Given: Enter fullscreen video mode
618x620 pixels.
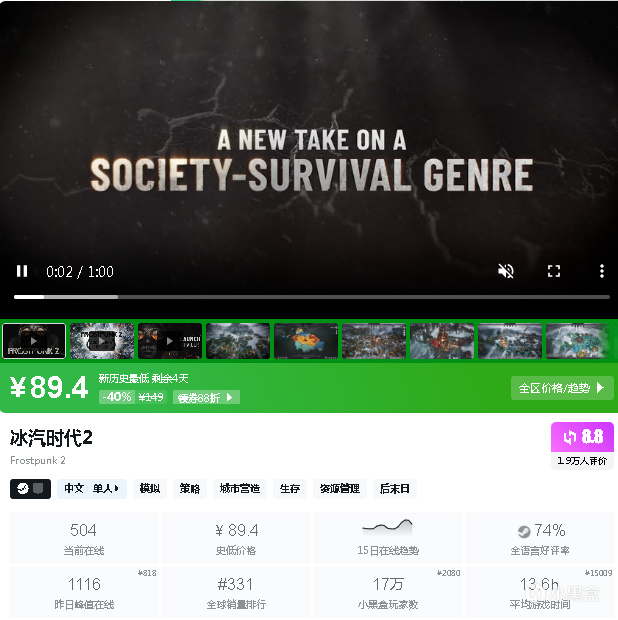Looking at the screenshot, I should pos(554,271).
